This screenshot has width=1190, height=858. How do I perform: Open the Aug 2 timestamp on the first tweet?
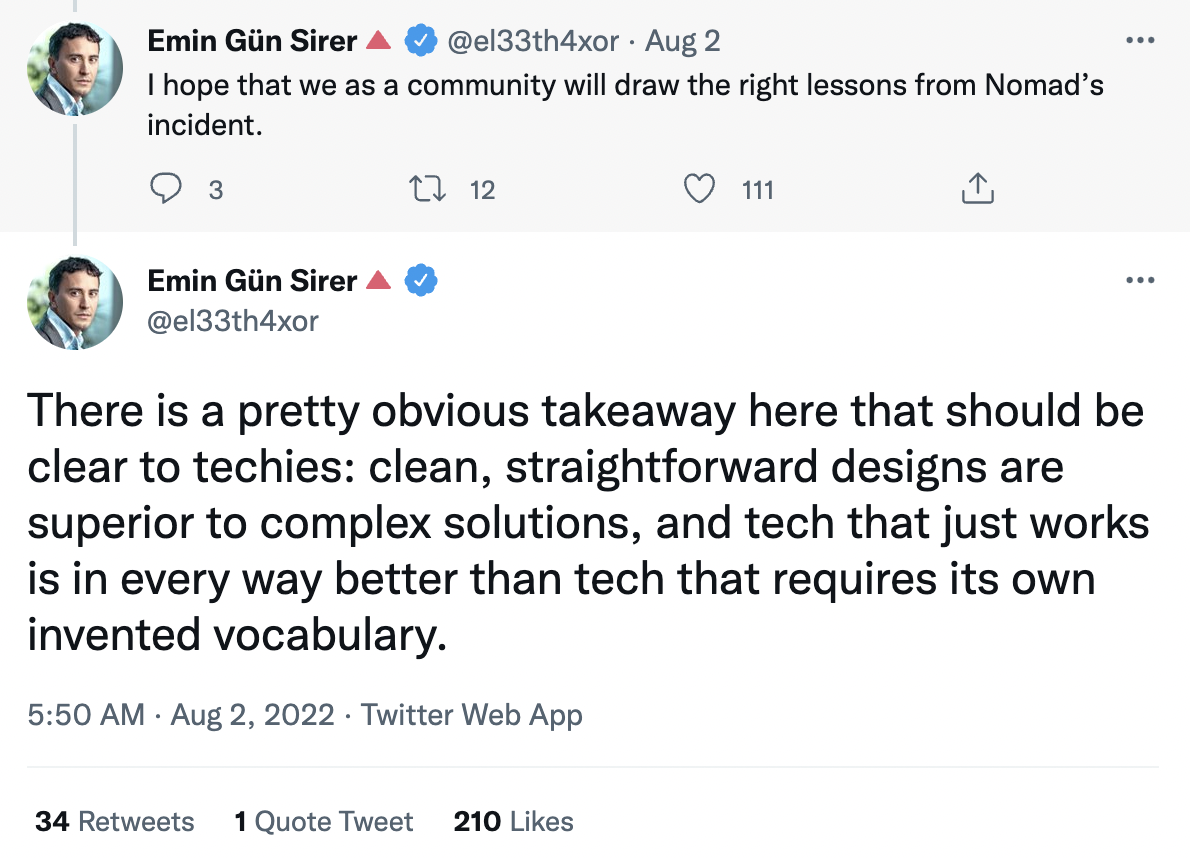pyautogui.click(x=683, y=41)
